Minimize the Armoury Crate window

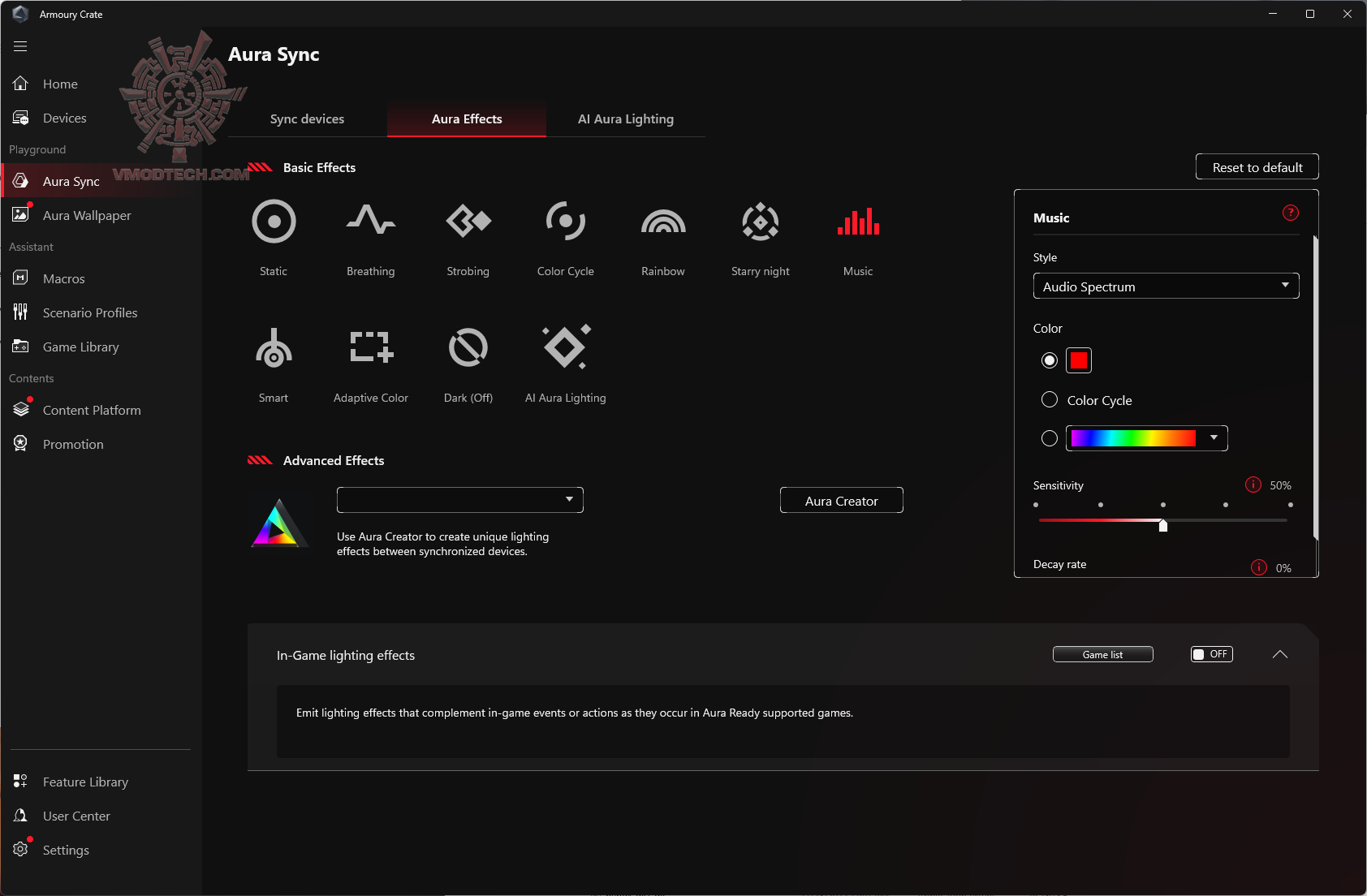tap(1273, 14)
